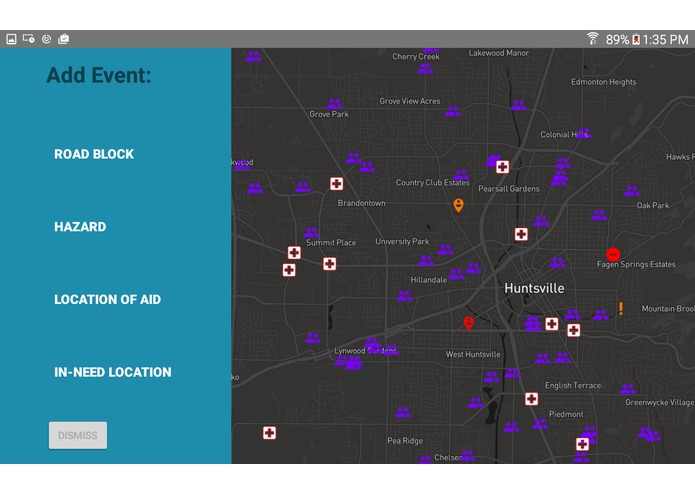Tap the circular target notification icon
This screenshot has width=695, height=494.
coord(46,39)
